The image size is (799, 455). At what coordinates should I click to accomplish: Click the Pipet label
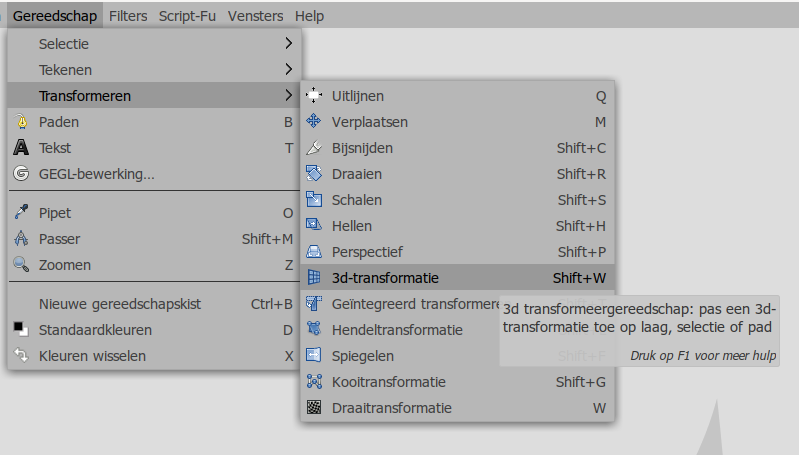pyautogui.click(x=55, y=213)
